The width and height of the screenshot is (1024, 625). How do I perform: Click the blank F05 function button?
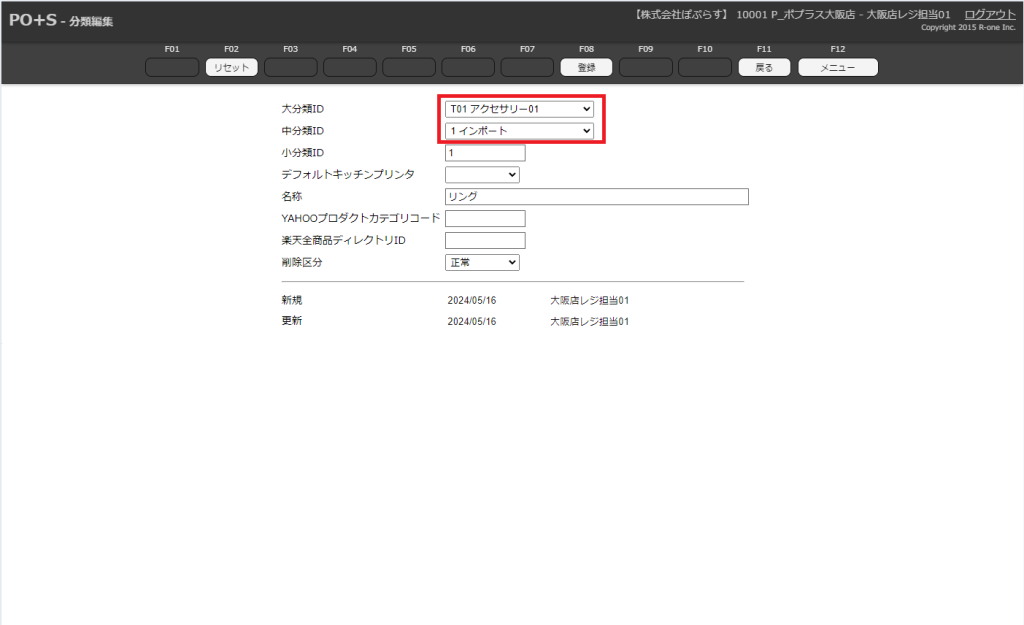coord(409,68)
